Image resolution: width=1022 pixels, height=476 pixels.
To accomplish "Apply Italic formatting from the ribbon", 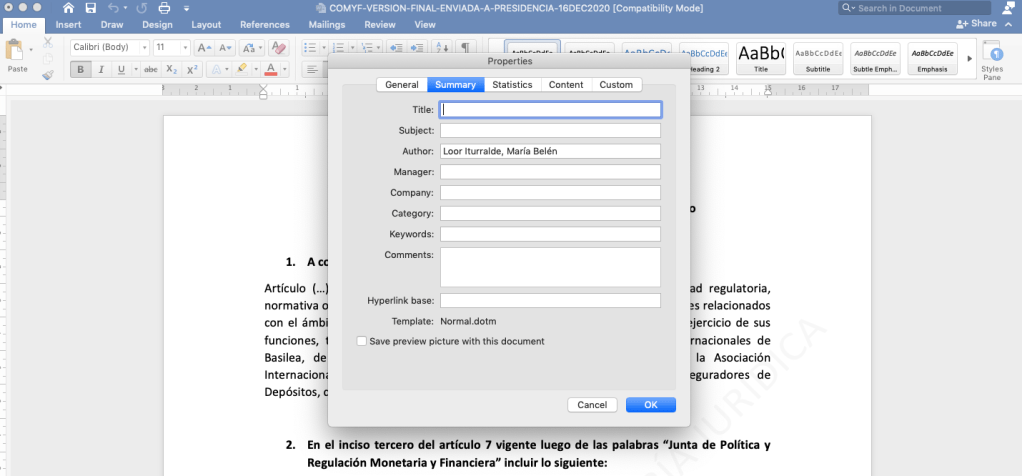I will coord(101,69).
